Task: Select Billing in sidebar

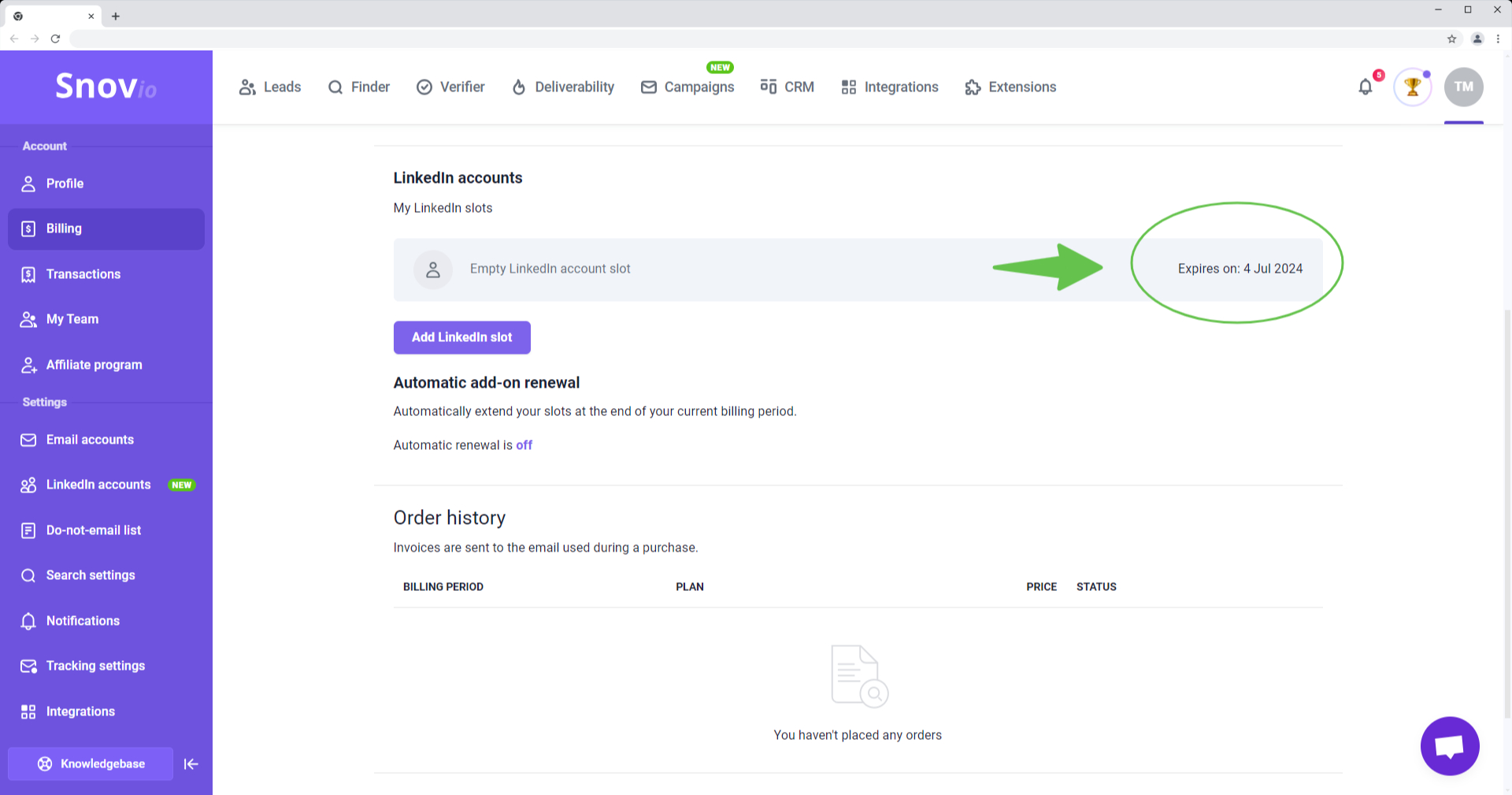Action: click(x=106, y=229)
